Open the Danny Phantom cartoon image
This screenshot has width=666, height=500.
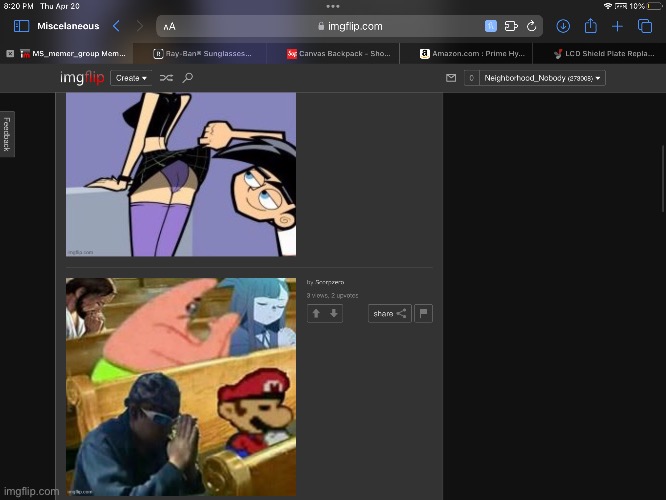[181, 175]
